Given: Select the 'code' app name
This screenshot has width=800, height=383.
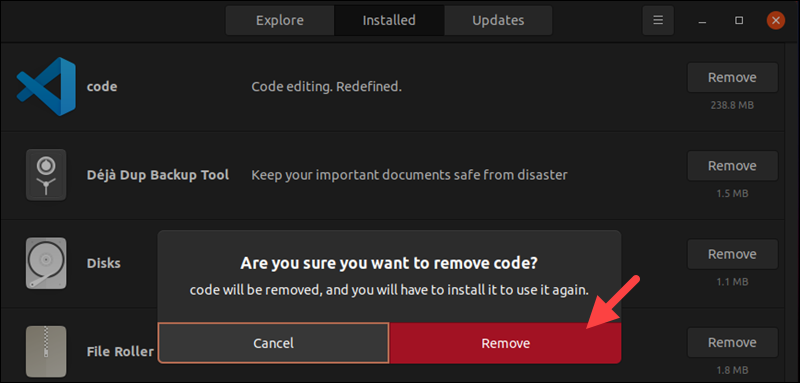Looking at the screenshot, I should tap(102, 87).
